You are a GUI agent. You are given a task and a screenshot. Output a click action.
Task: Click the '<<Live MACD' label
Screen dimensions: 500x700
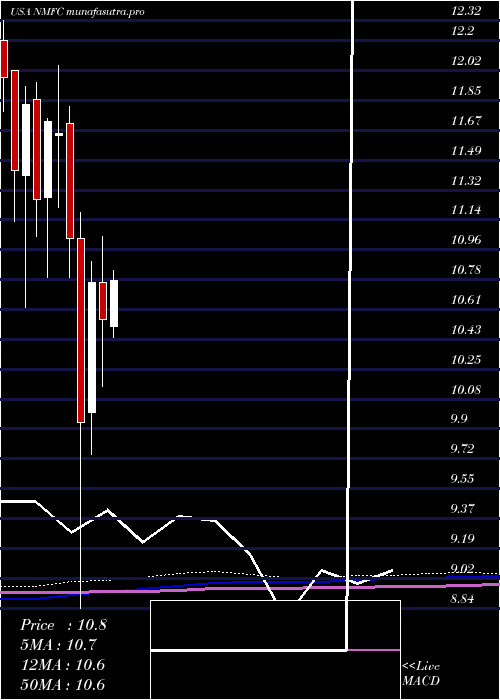click(421, 674)
